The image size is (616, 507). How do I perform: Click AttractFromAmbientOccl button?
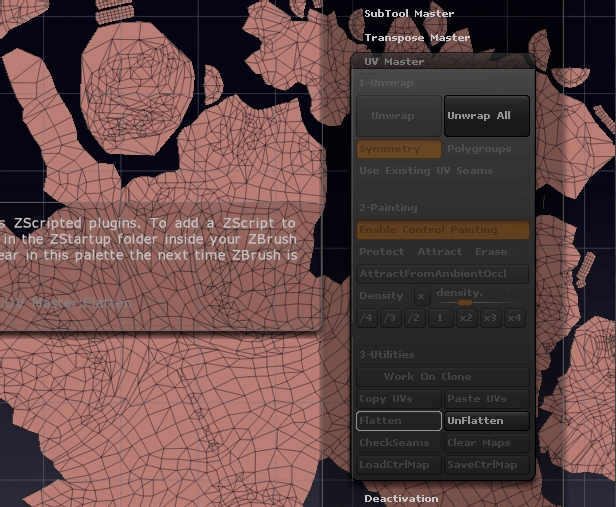click(443, 274)
